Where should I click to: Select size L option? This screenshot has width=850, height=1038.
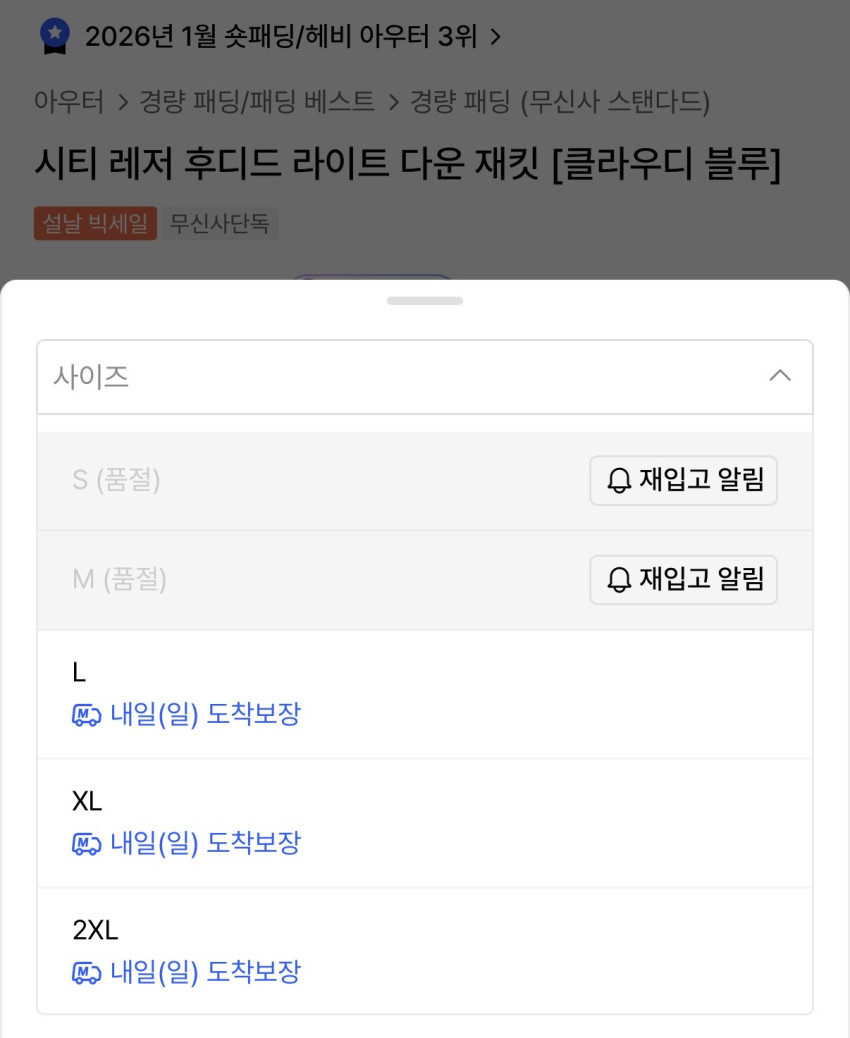coord(424,694)
